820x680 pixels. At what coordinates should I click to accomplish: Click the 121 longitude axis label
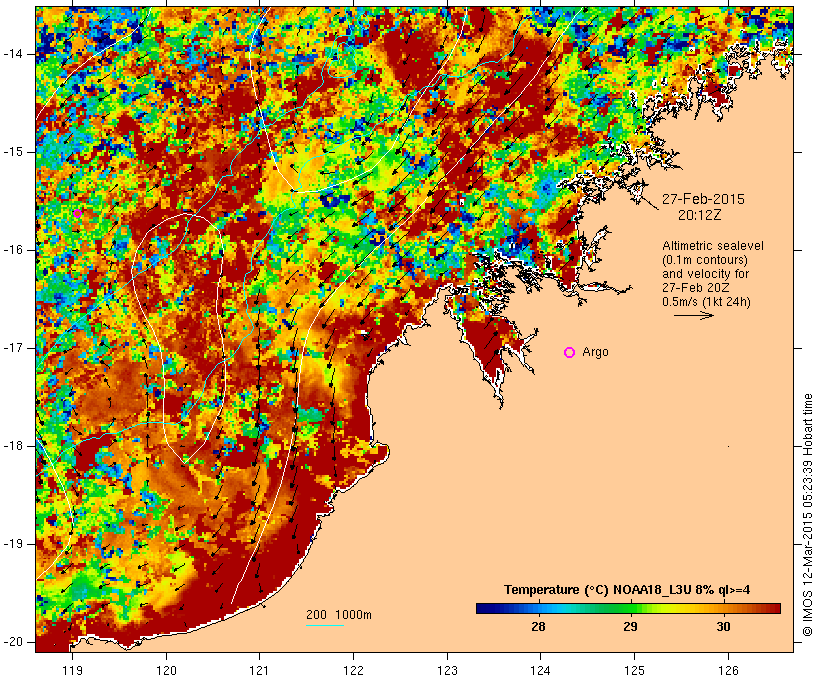point(259,671)
